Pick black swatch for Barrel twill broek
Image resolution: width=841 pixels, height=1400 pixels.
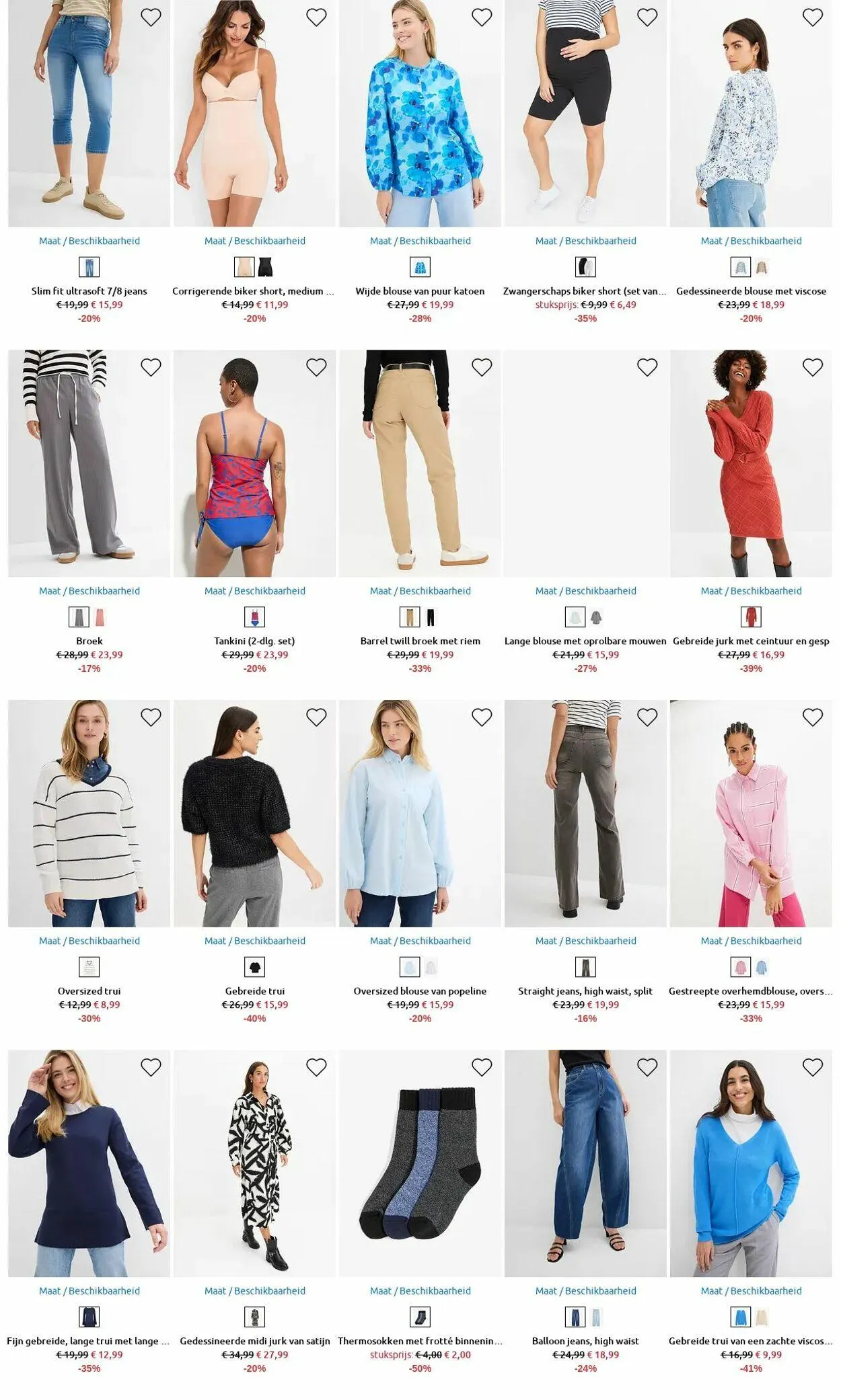431,617
